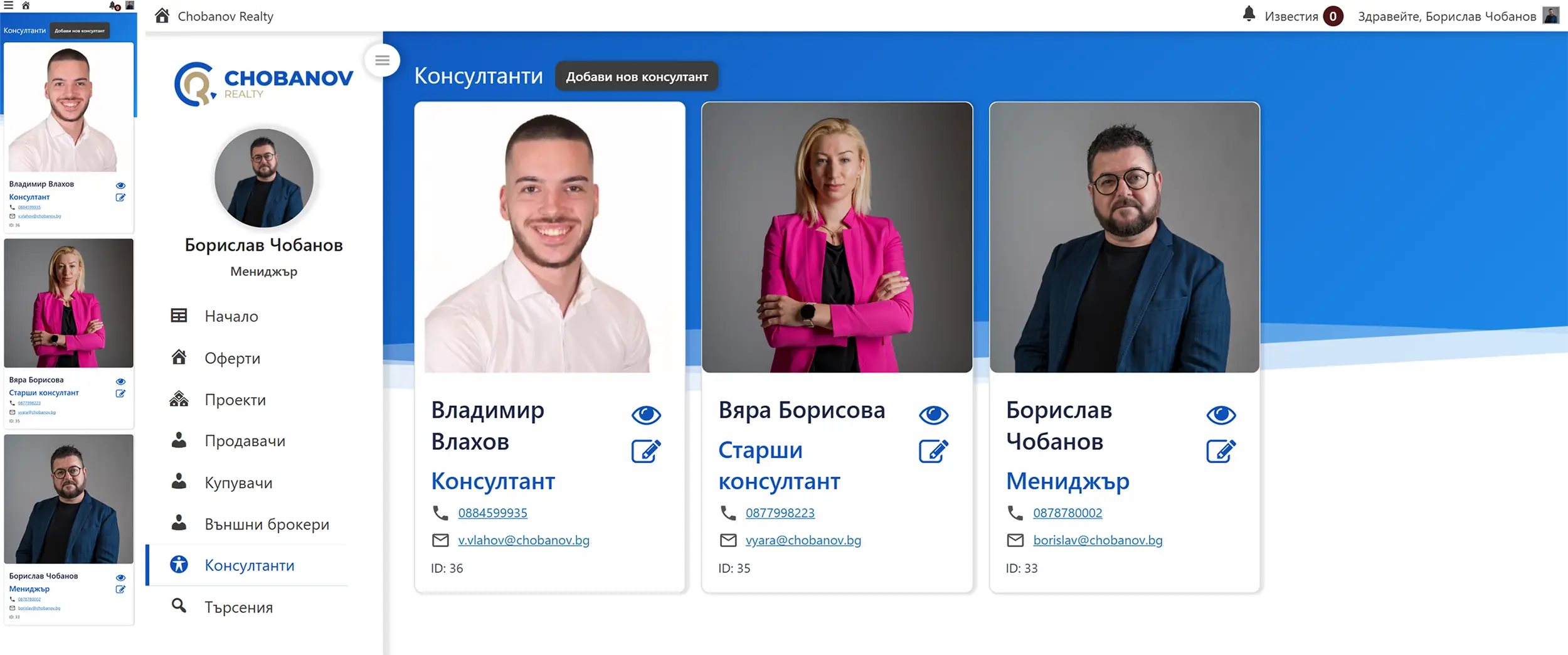Collapse the sidebar with round hamburger button
The image size is (1568, 655).
382,60
